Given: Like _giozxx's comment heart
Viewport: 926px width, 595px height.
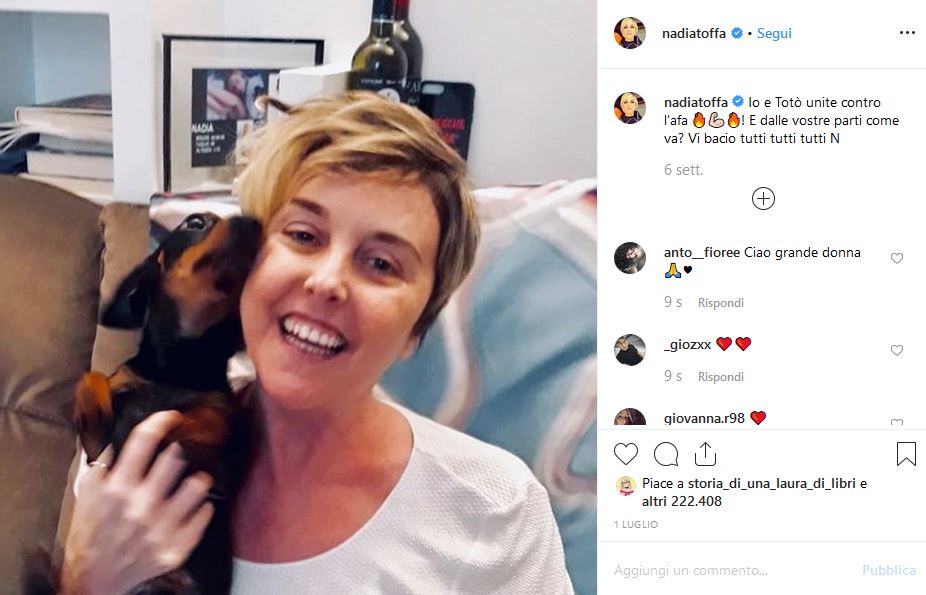Looking at the screenshot, I should [896, 350].
